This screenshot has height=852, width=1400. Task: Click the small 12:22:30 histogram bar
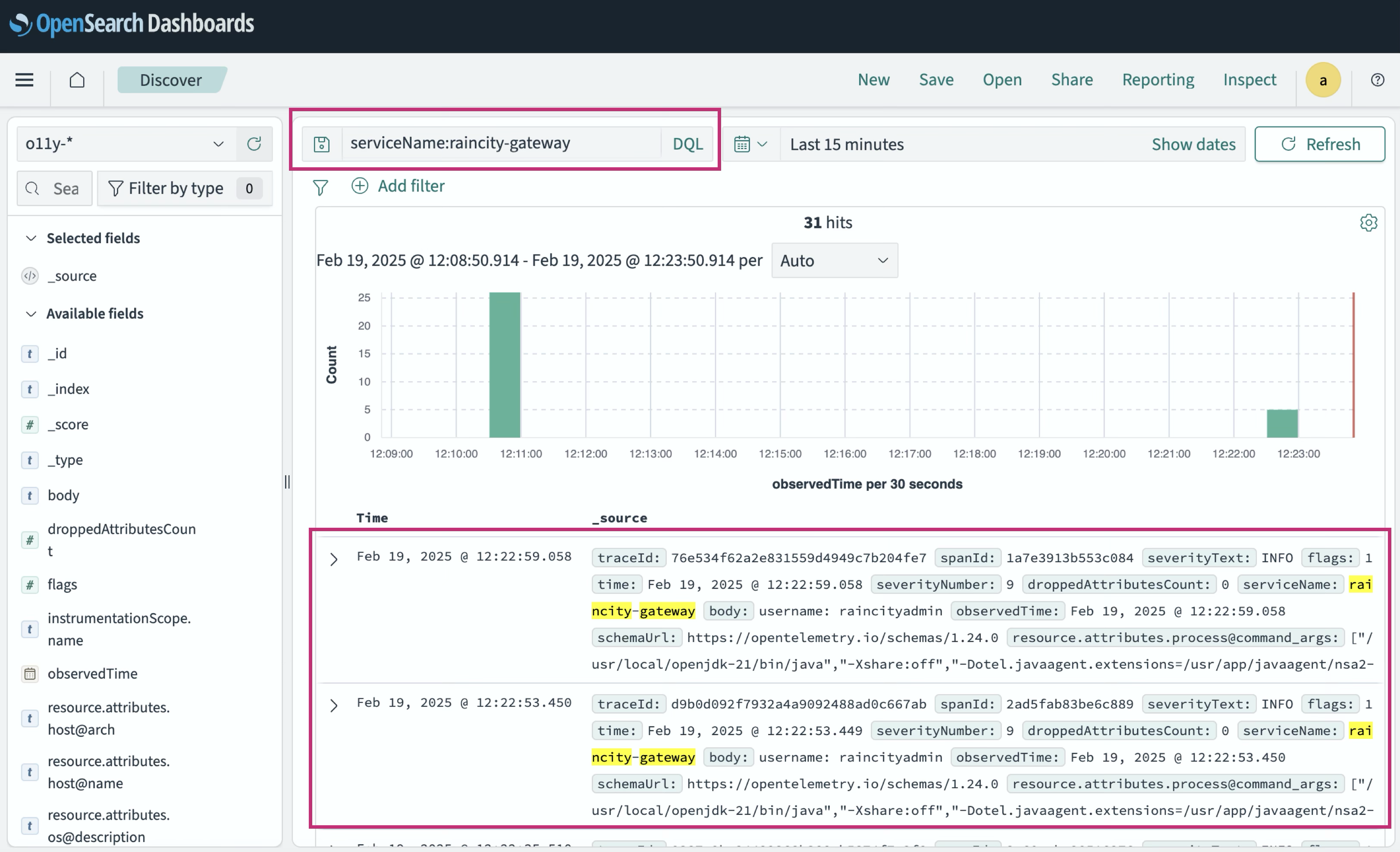pos(1282,424)
